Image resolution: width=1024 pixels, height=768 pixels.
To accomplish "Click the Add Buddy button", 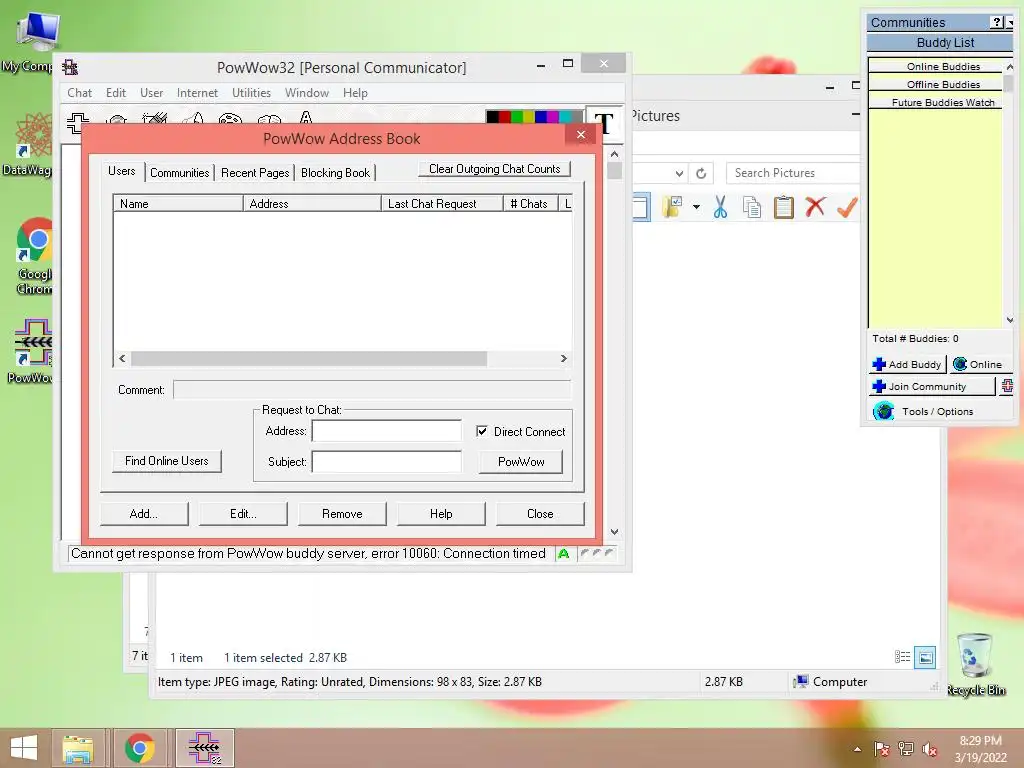I will [908, 364].
